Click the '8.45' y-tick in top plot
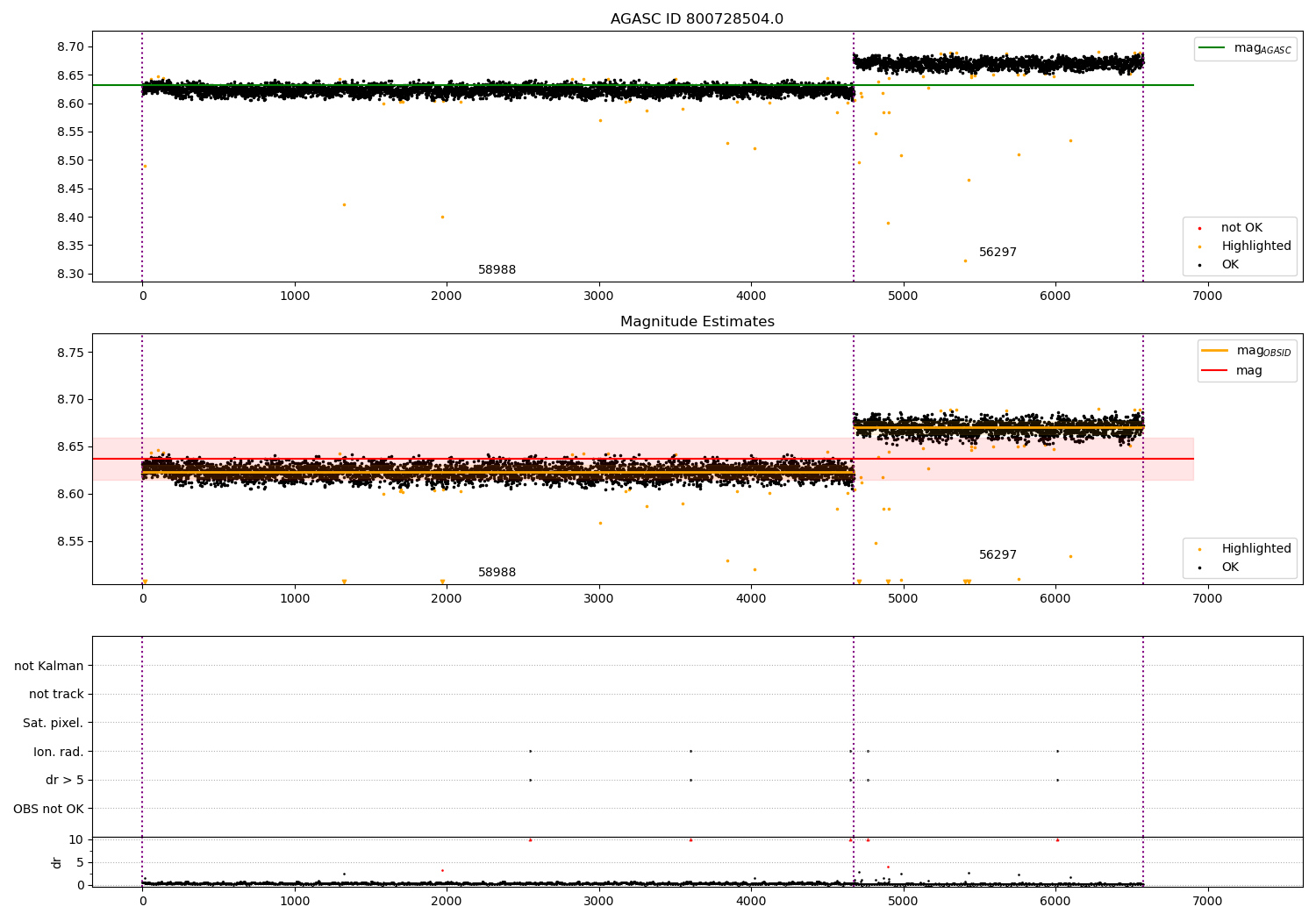The width and height of the screenshot is (1316, 921). 71,189
